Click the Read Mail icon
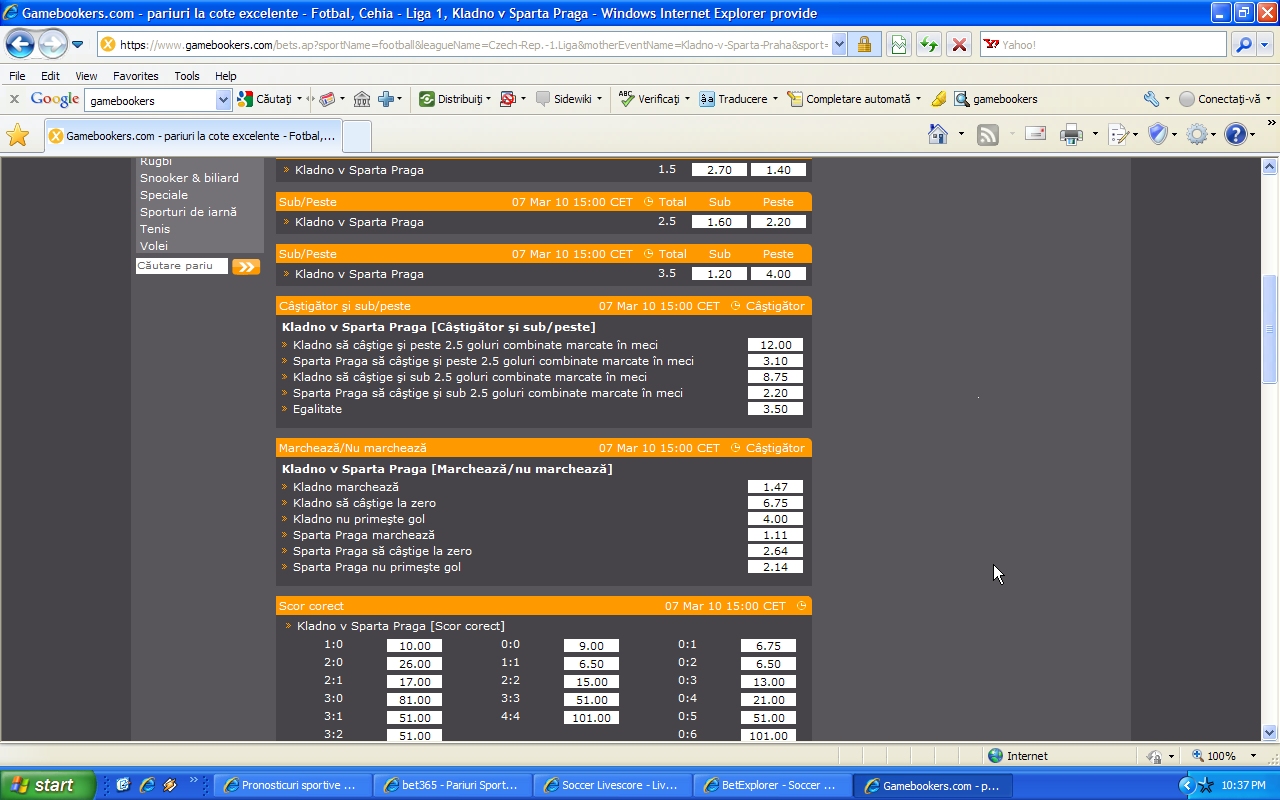 [x=1035, y=134]
